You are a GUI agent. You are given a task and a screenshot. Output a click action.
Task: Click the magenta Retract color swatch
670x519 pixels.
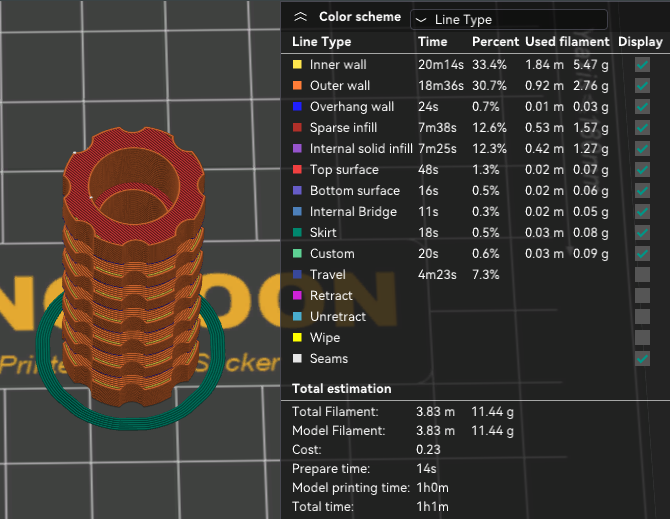pyautogui.click(x=297, y=295)
